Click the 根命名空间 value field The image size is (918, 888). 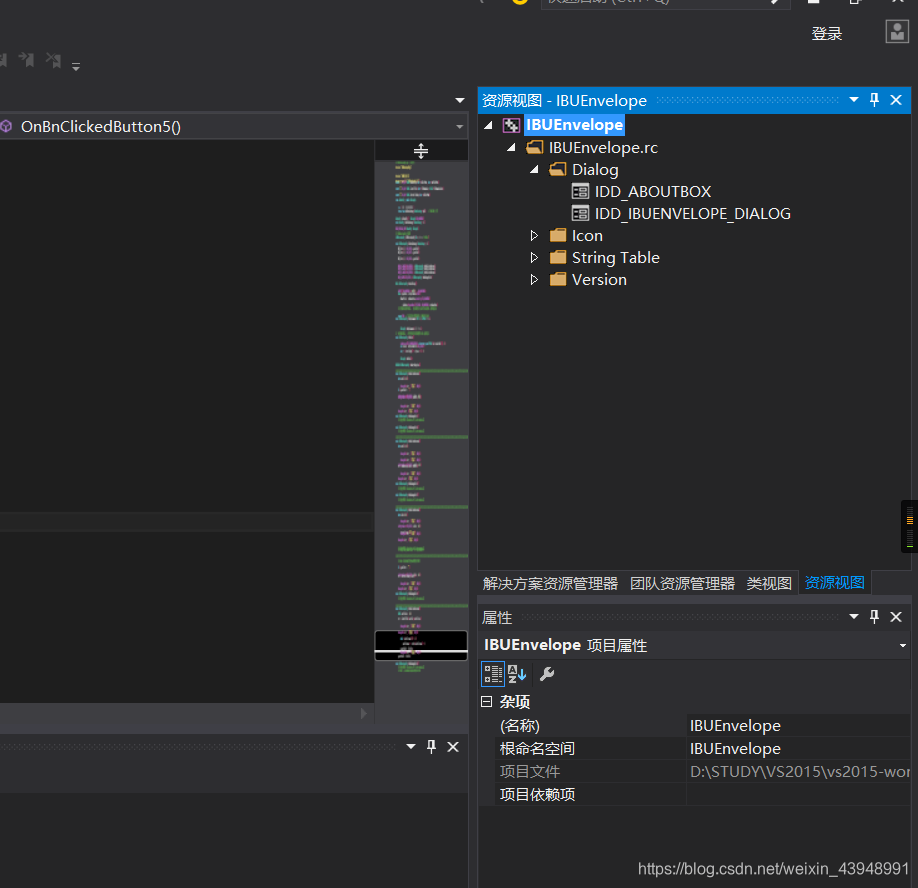pyautogui.click(x=799, y=749)
